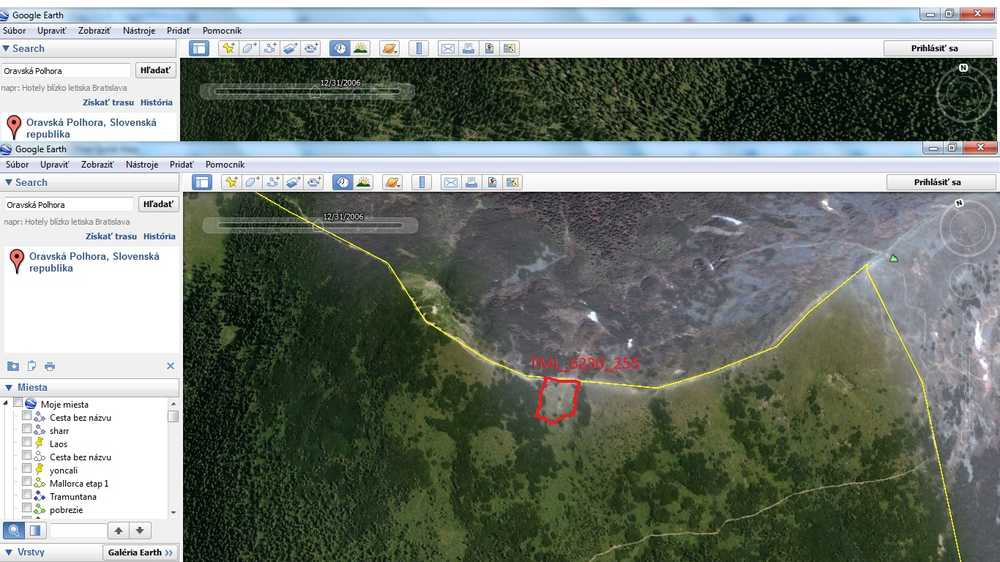Show sunlight across landscape in front window
1000x562 pixels.
(364, 182)
